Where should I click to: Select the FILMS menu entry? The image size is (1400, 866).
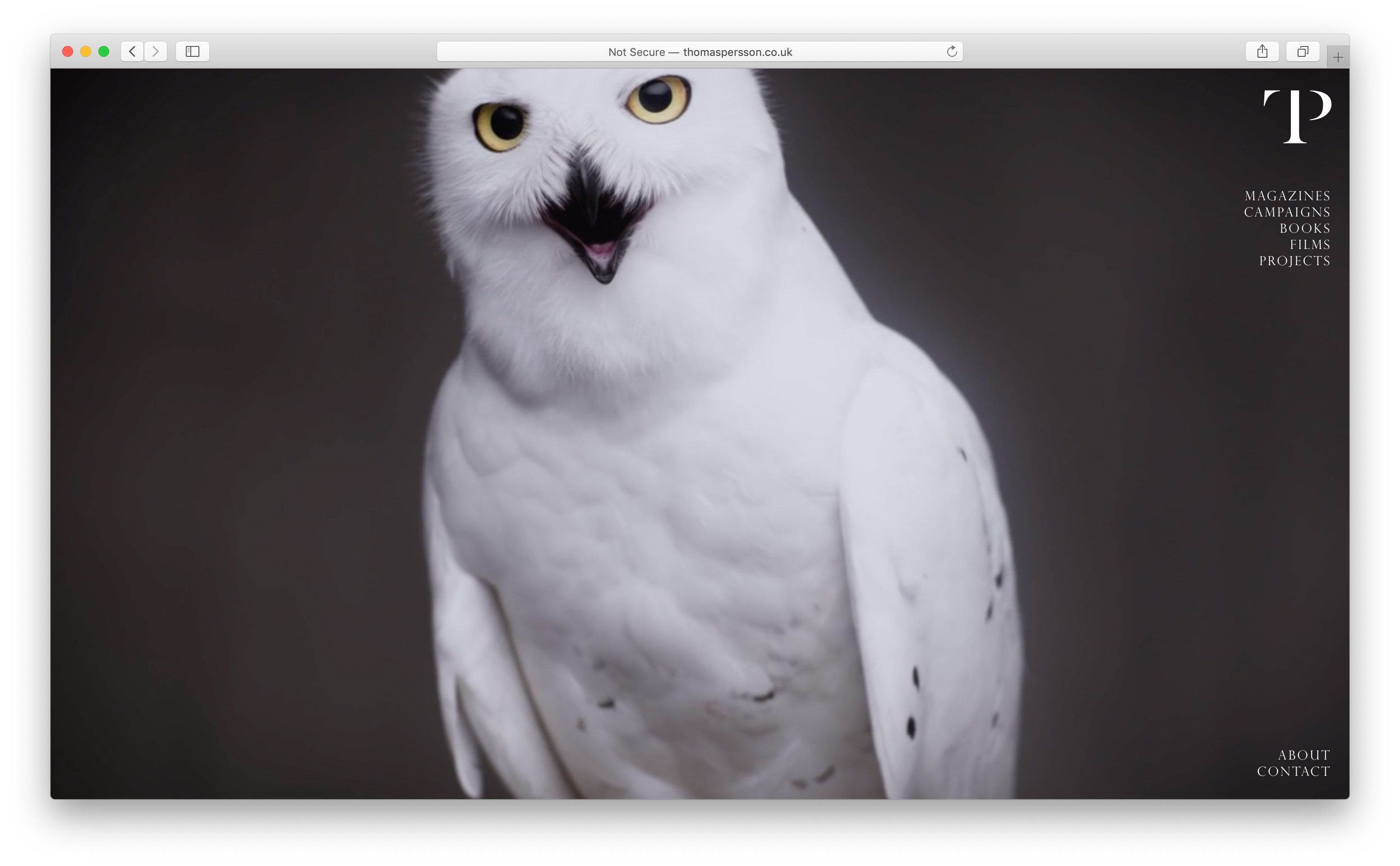tap(1309, 244)
